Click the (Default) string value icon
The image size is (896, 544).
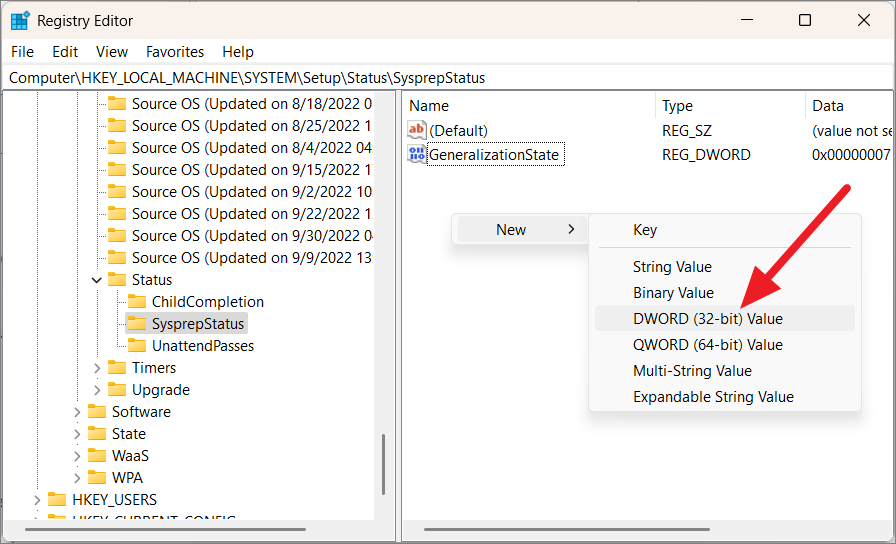point(417,130)
